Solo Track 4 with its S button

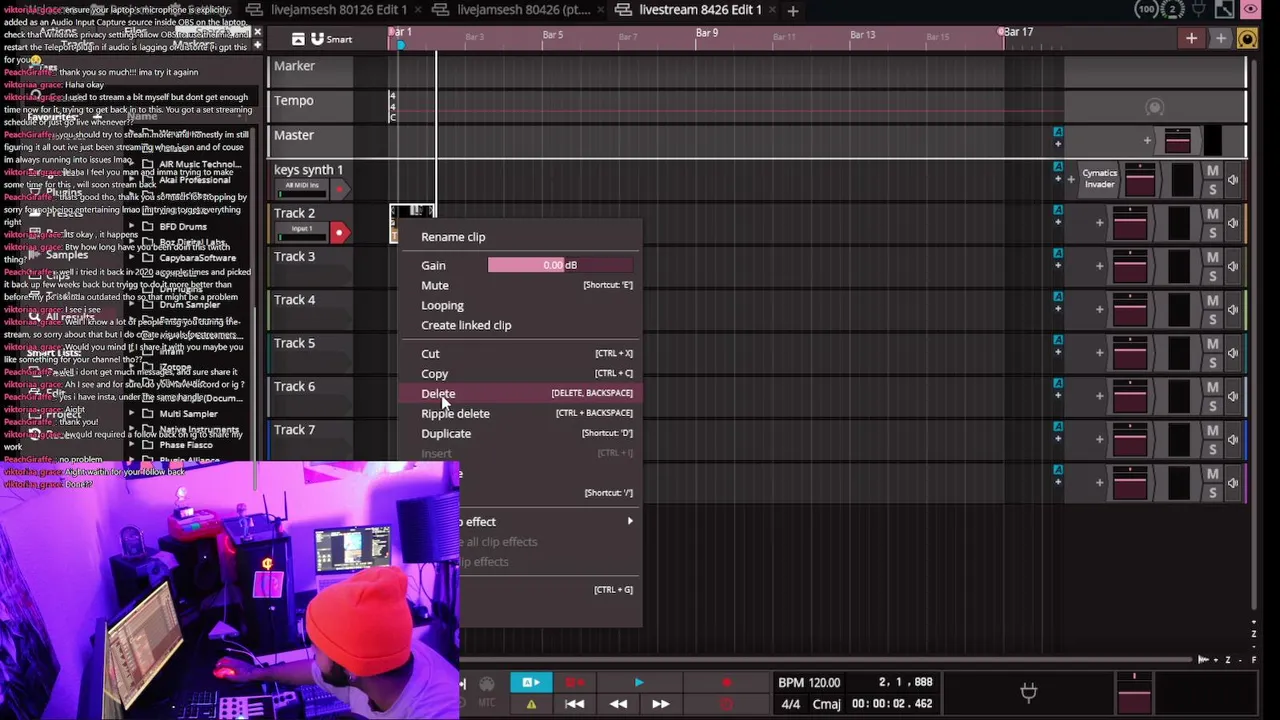pyautogui.click(x=1213, y=319)
